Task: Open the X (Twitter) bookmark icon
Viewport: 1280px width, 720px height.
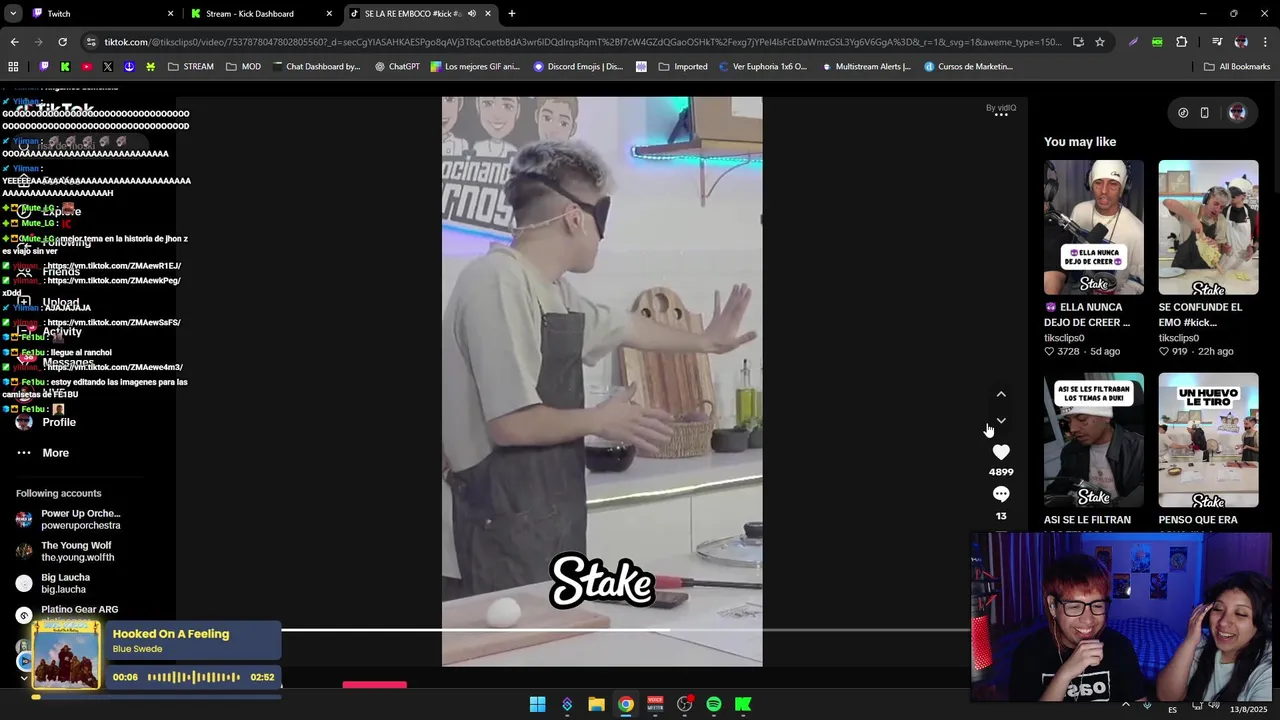Action: click(108, 67)
